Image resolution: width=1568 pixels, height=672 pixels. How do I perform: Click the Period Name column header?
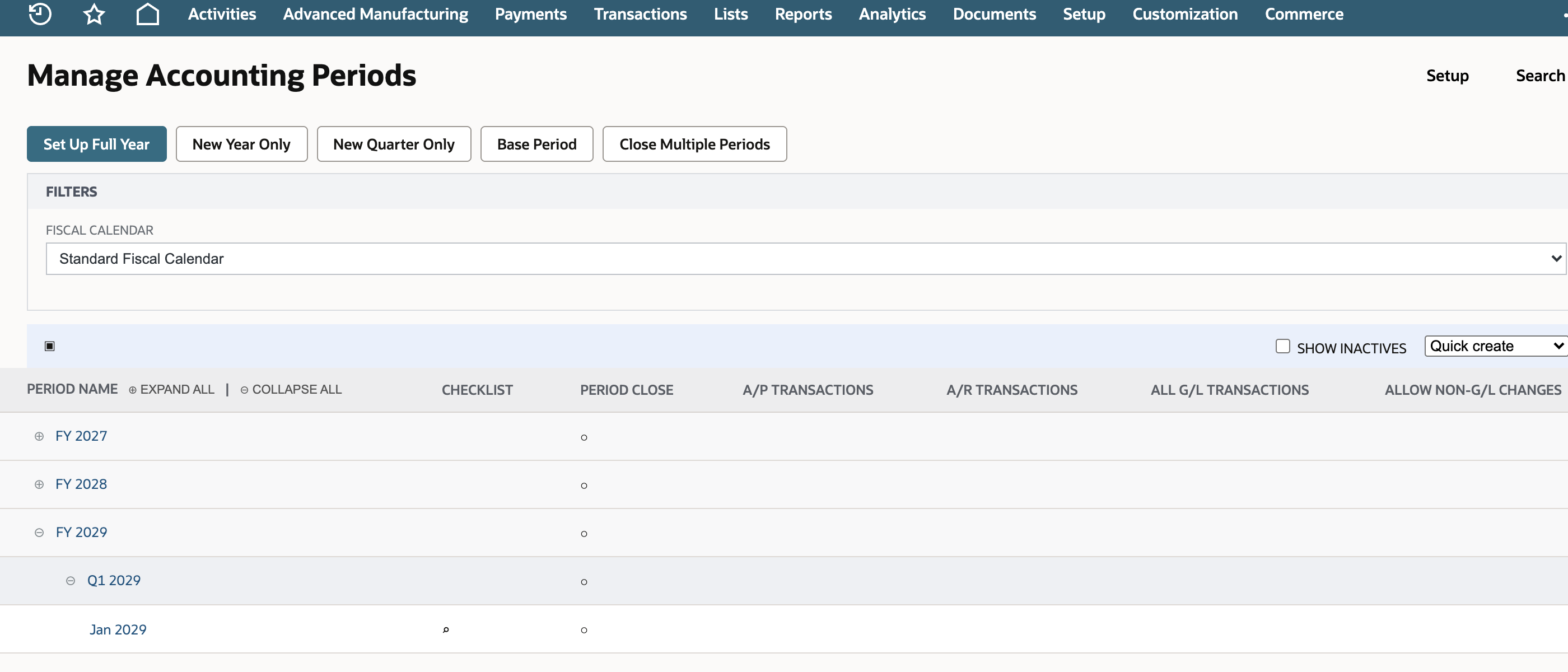click(x=72, y=389)
